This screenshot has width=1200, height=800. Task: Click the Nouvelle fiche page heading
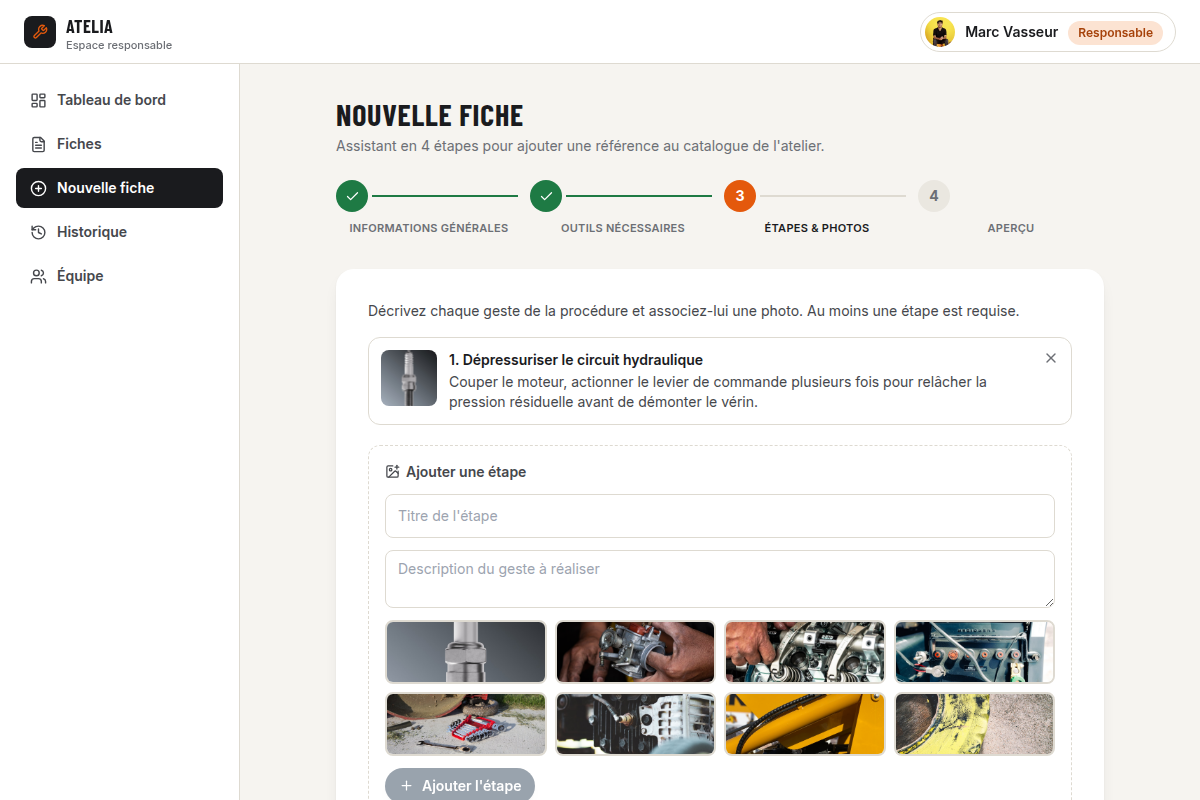click(x=430, y=116)
